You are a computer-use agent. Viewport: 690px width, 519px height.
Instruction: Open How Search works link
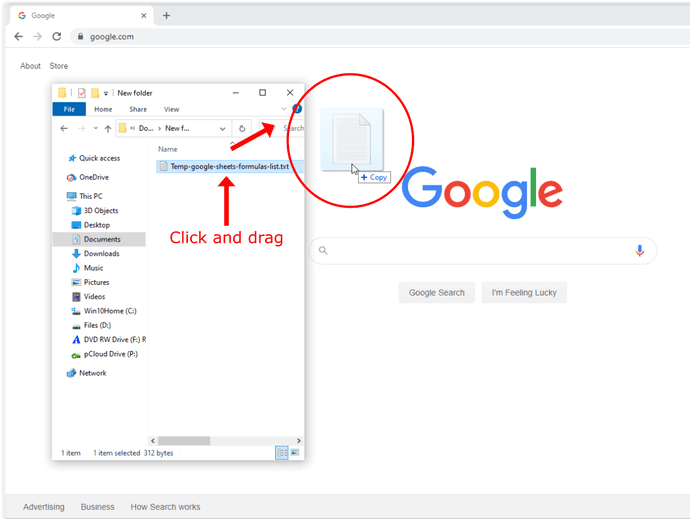point(165,507)
